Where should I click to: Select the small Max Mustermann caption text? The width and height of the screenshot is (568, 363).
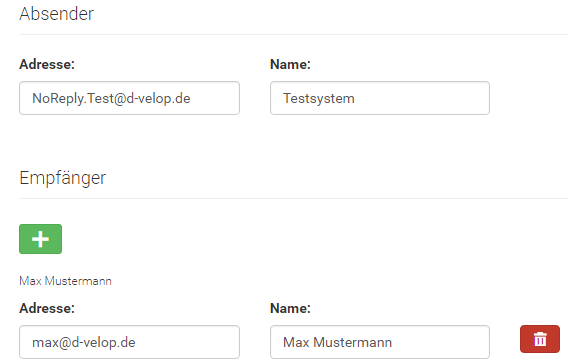tap(65, 281)
